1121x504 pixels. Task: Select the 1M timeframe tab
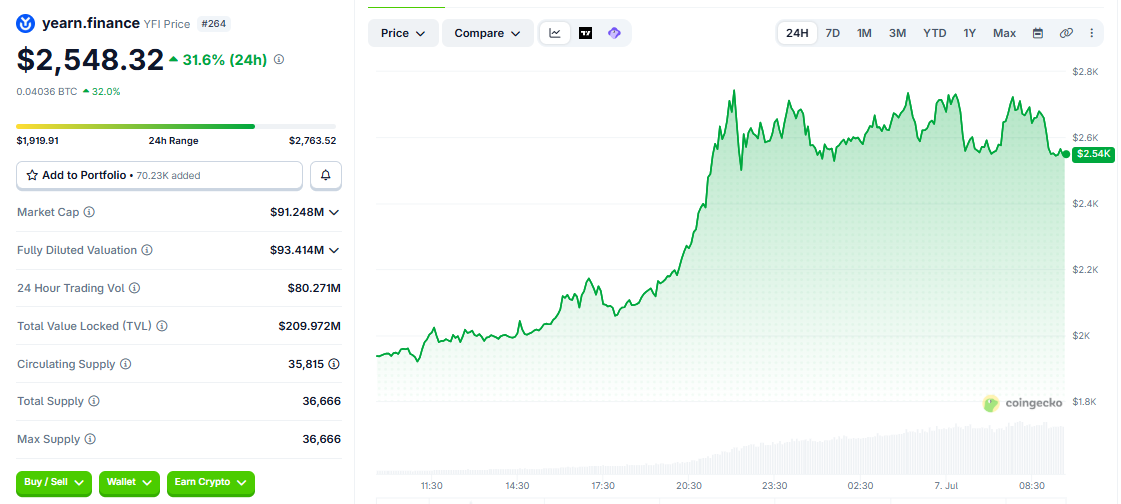pyautogui.click(x=864, y=33)
